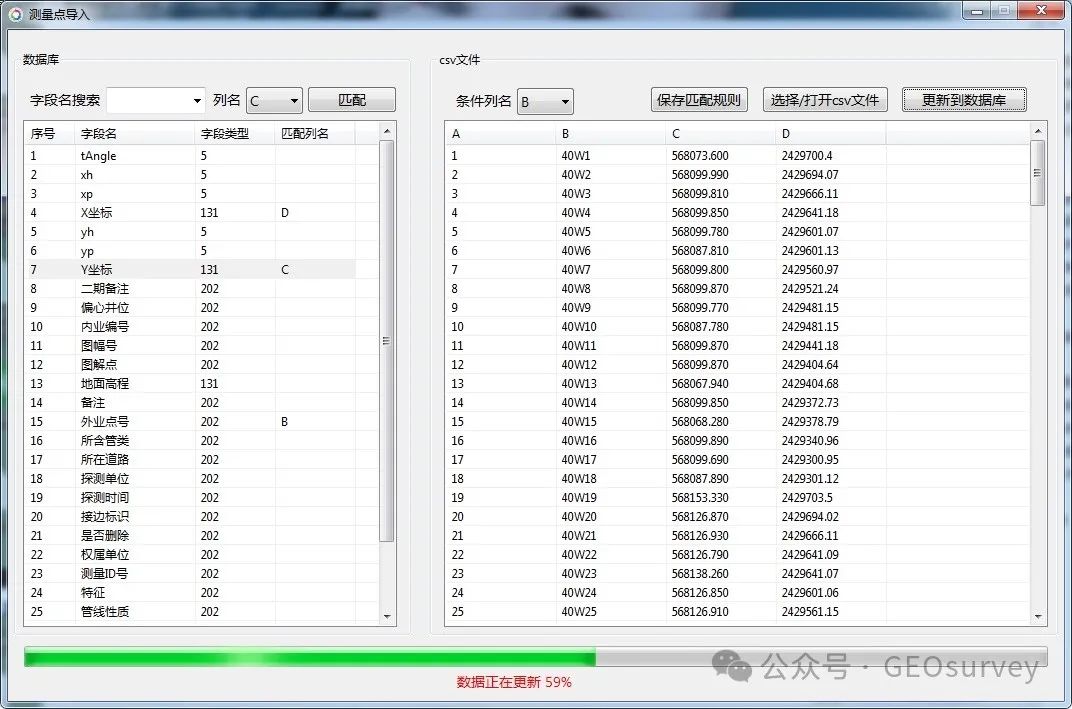Click csv value 568073.600
The image size is (1072, 709).
click(x=700, y=156)
